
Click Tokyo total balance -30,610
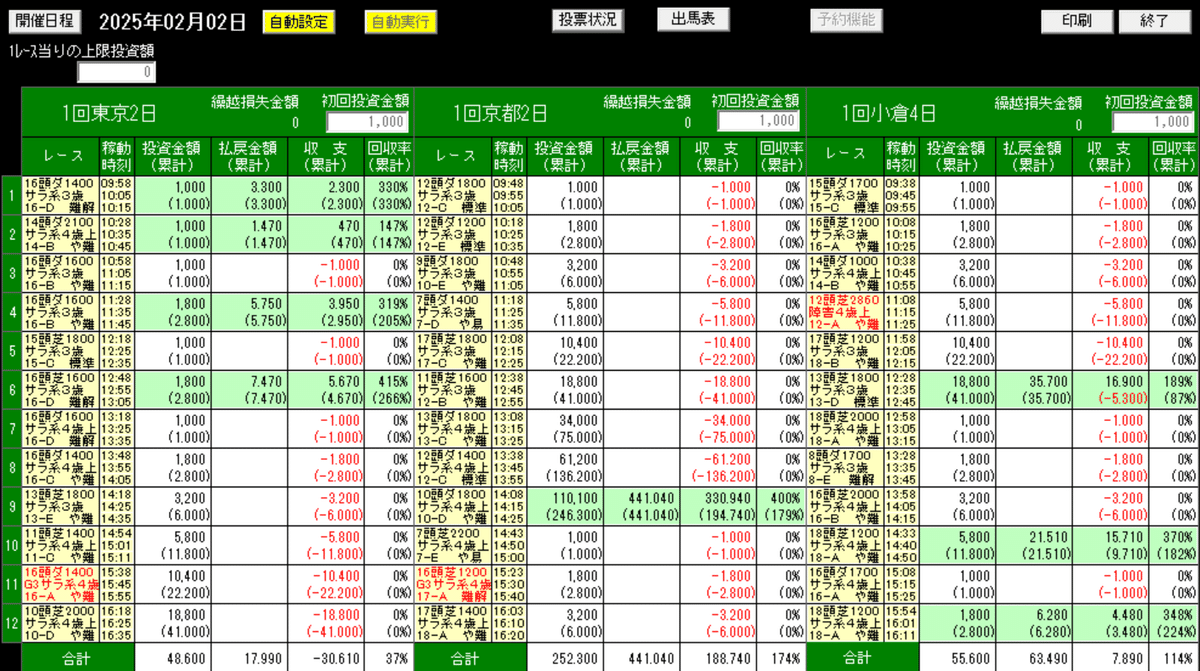(326, 658)
